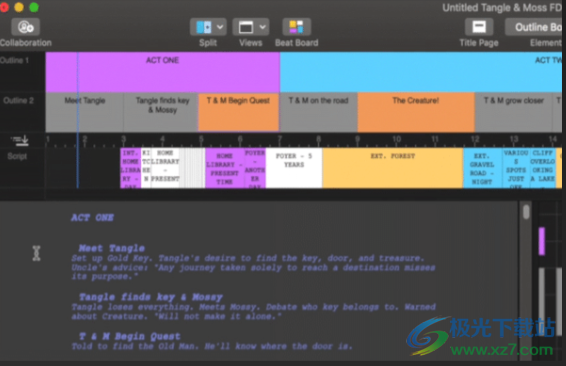Viewport: 566px width, 366px height.
Task: Click the Split view icon
Action: [x=204, y=27]
